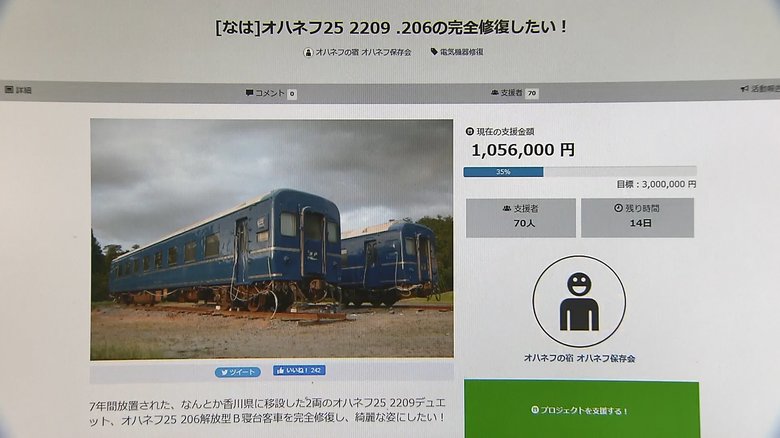
Task: Open オハネフの宿 オハネフ保存会 link under avatar
Action: tap(579, 358)
